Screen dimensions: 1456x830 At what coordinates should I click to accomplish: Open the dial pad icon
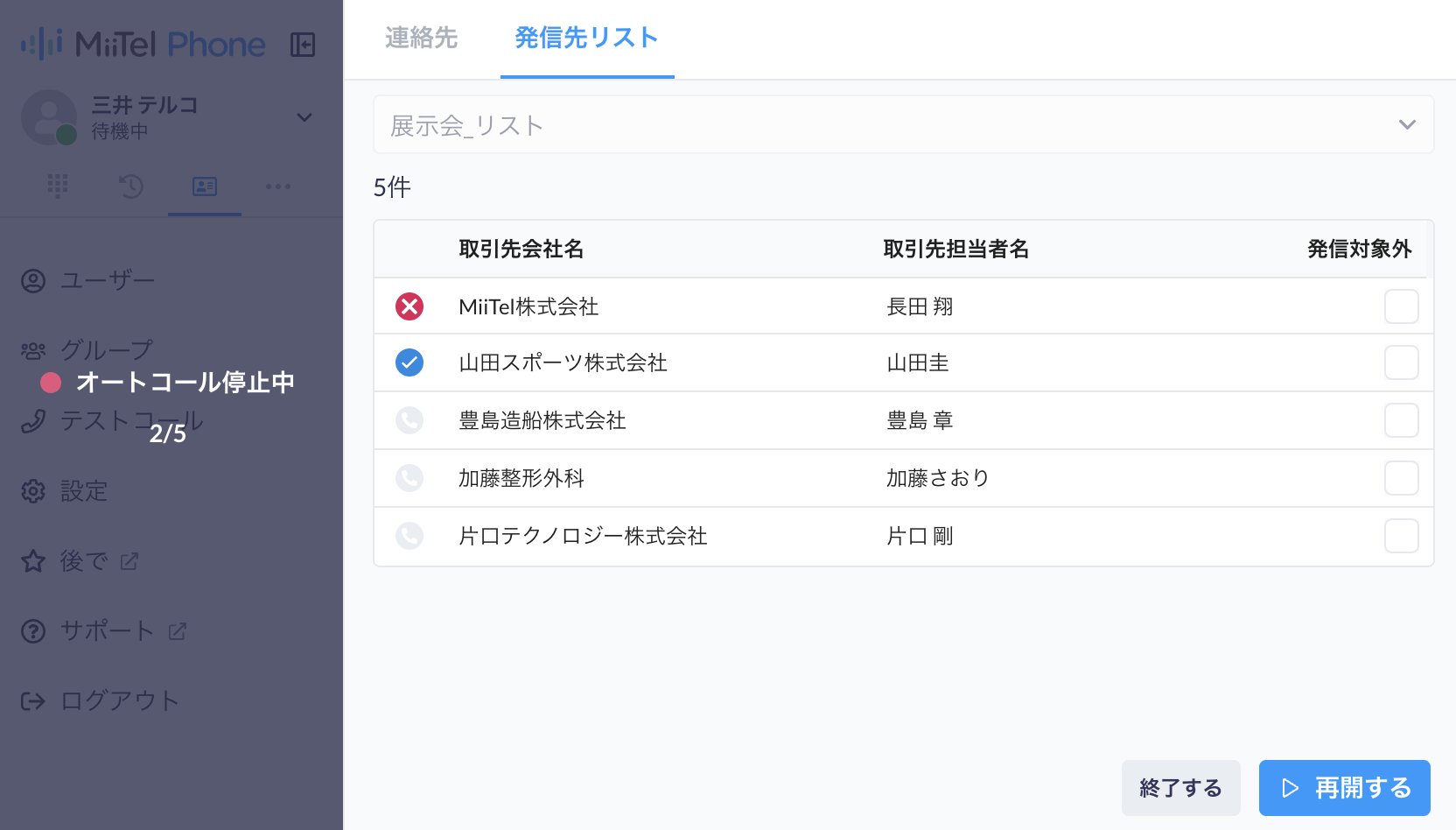click(x=58, y=186)
